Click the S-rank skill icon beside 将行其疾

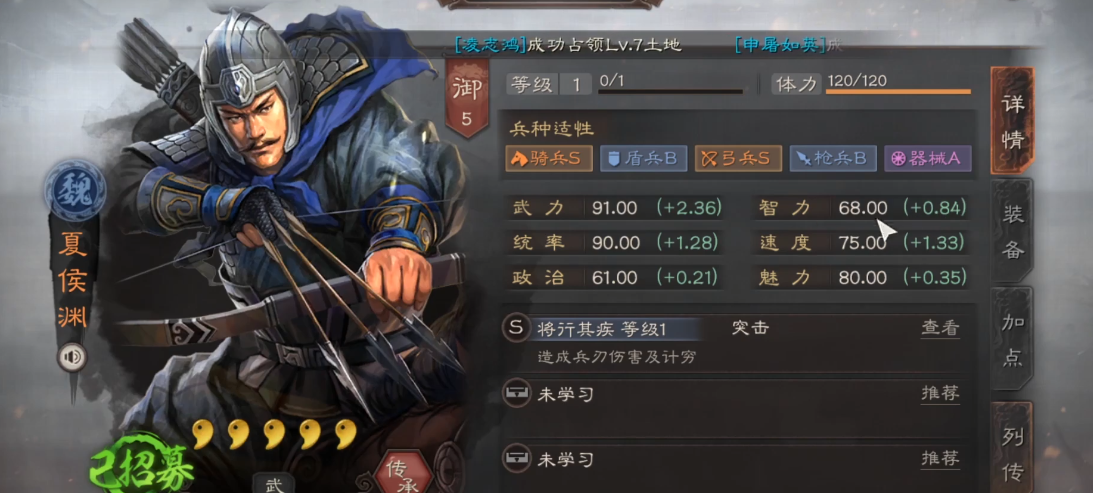(x=516, y=328)
